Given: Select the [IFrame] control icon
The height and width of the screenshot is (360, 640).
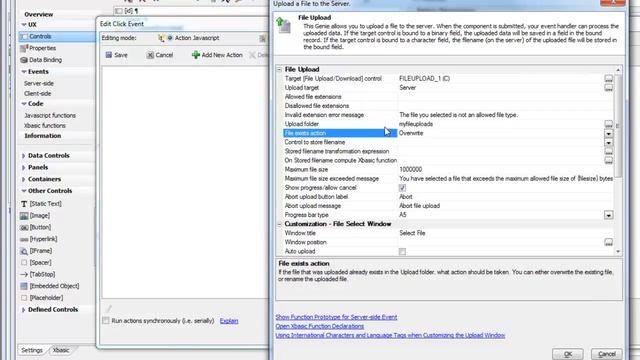Looking at the screenshot, I should 24,251.
